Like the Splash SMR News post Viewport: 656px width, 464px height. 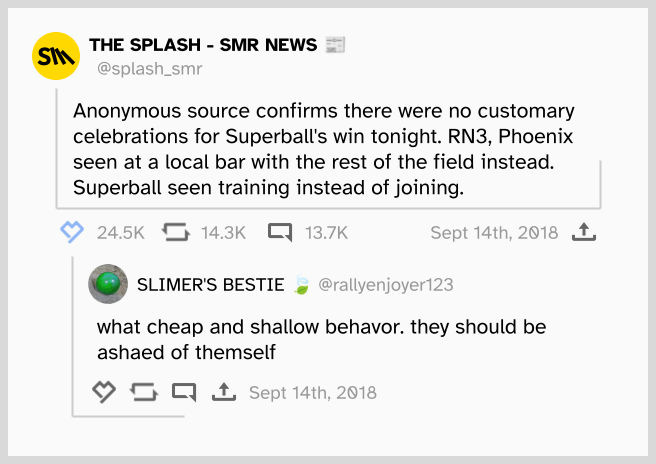[70, 233]
